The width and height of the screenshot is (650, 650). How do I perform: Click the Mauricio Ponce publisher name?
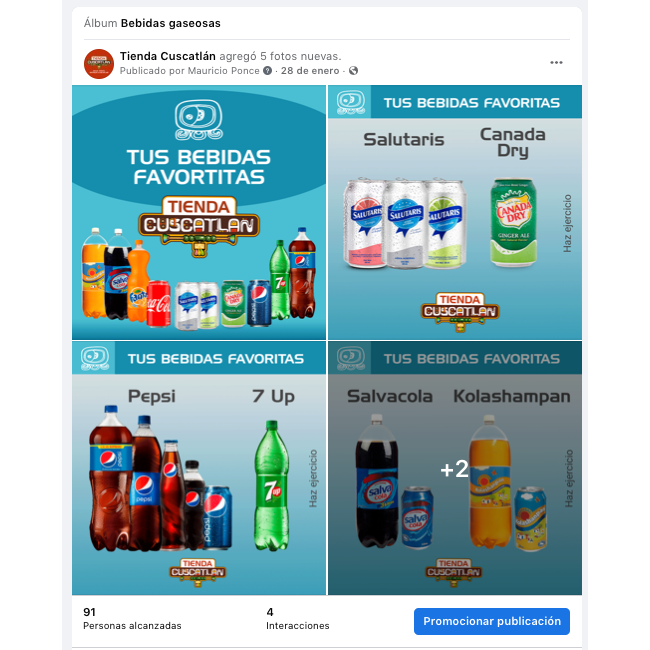(223, 71)
